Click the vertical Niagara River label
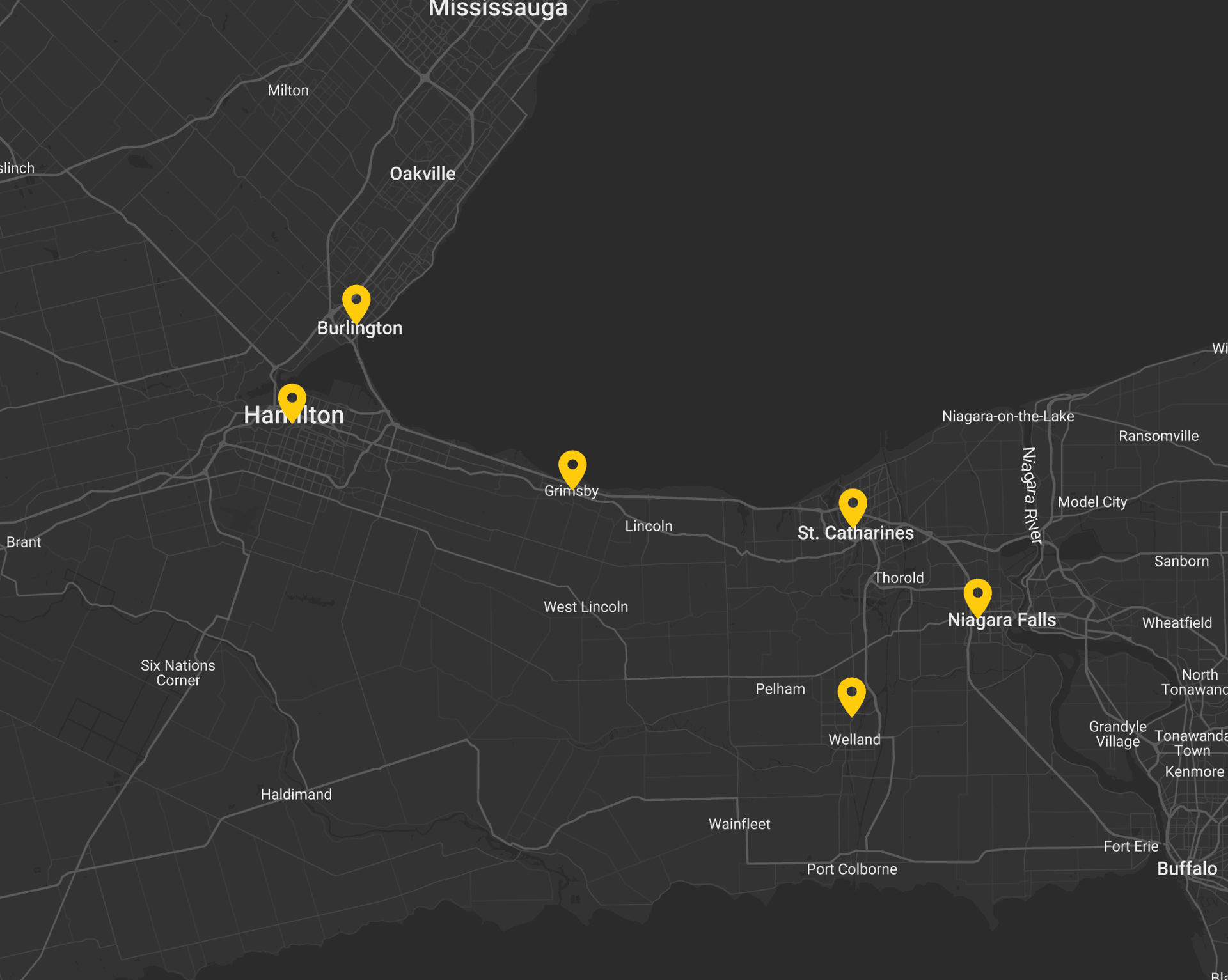 point(1030,495)
